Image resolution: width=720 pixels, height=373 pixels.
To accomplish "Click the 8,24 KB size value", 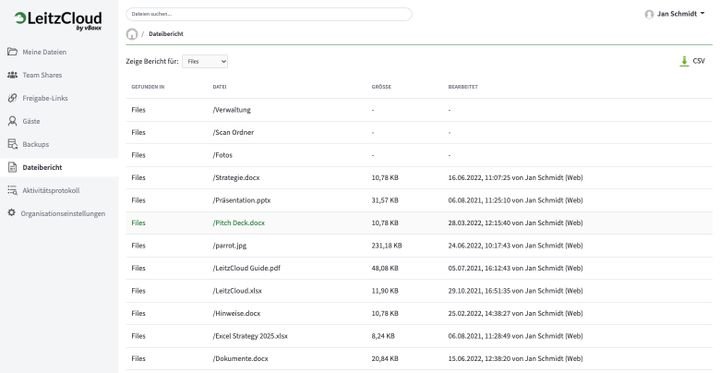I will pos(383,336).
